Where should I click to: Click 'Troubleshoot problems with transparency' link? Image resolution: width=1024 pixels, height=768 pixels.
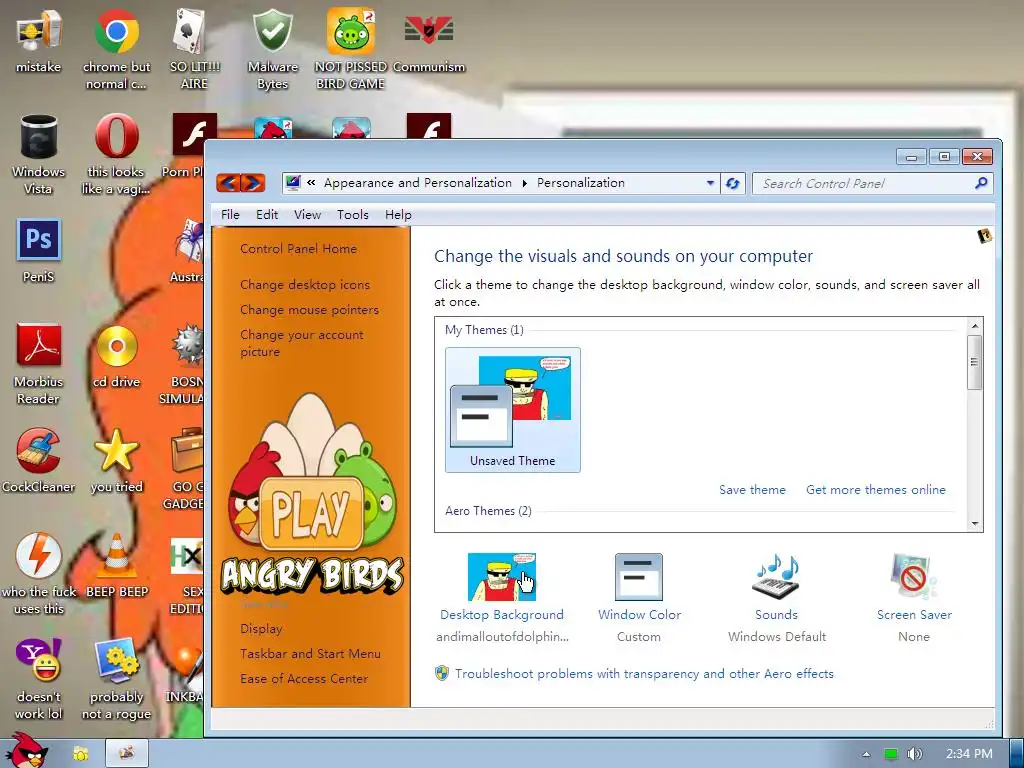click(x=644, y=674)
